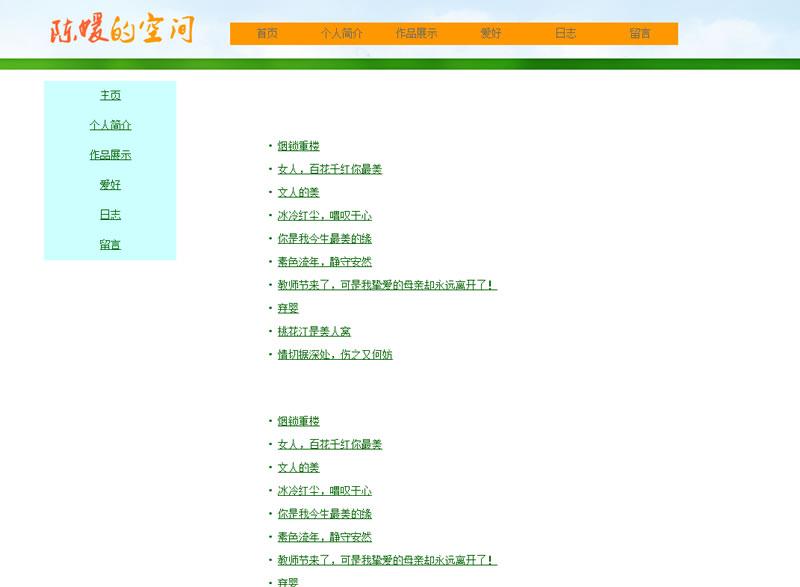Open 烟锁重楼 in the first article list
This screenshot has width=800, height=587.
click(298, 147)
